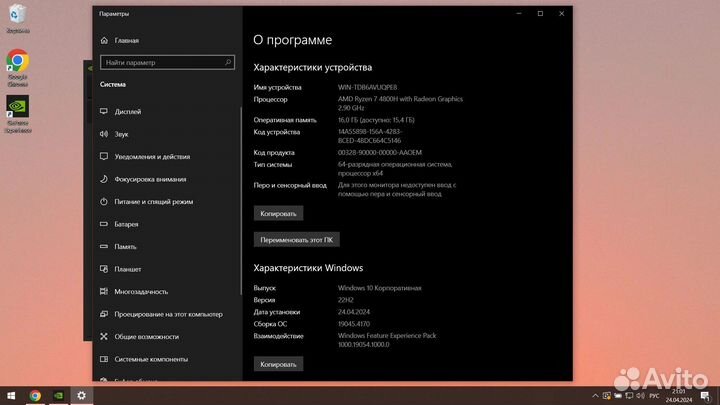Click the Проецирование на этот компьютер icon
The height and width of the screenshot is (405, 720).
(104, 314)
